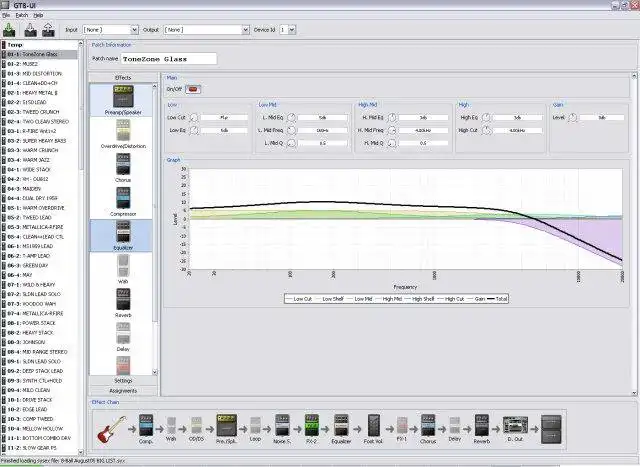Click the Delay pedal in Effect Chain
This screenshot has width=640, height=467.
[454, 427]
